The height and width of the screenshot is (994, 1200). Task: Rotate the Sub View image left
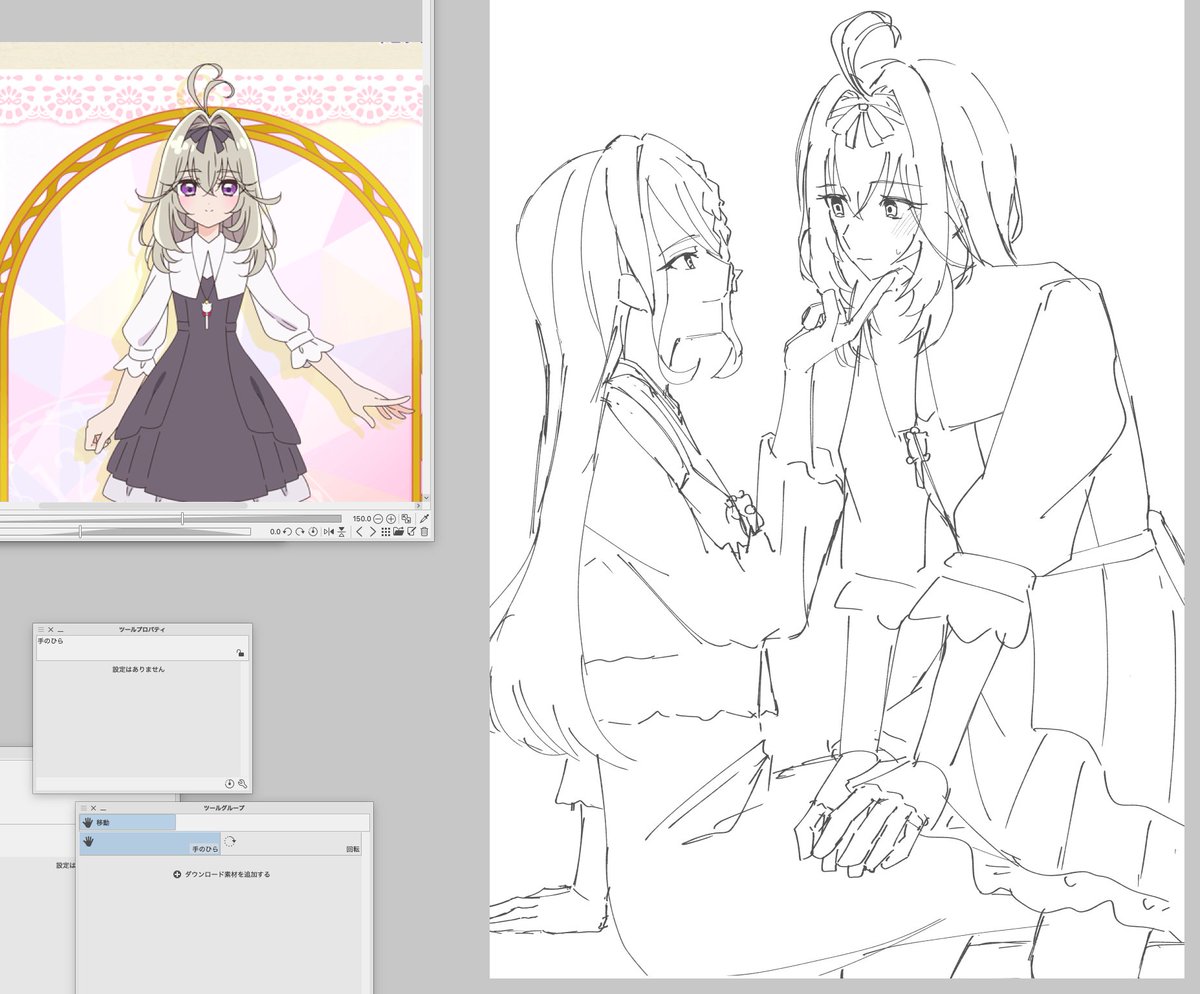point(287,532)
